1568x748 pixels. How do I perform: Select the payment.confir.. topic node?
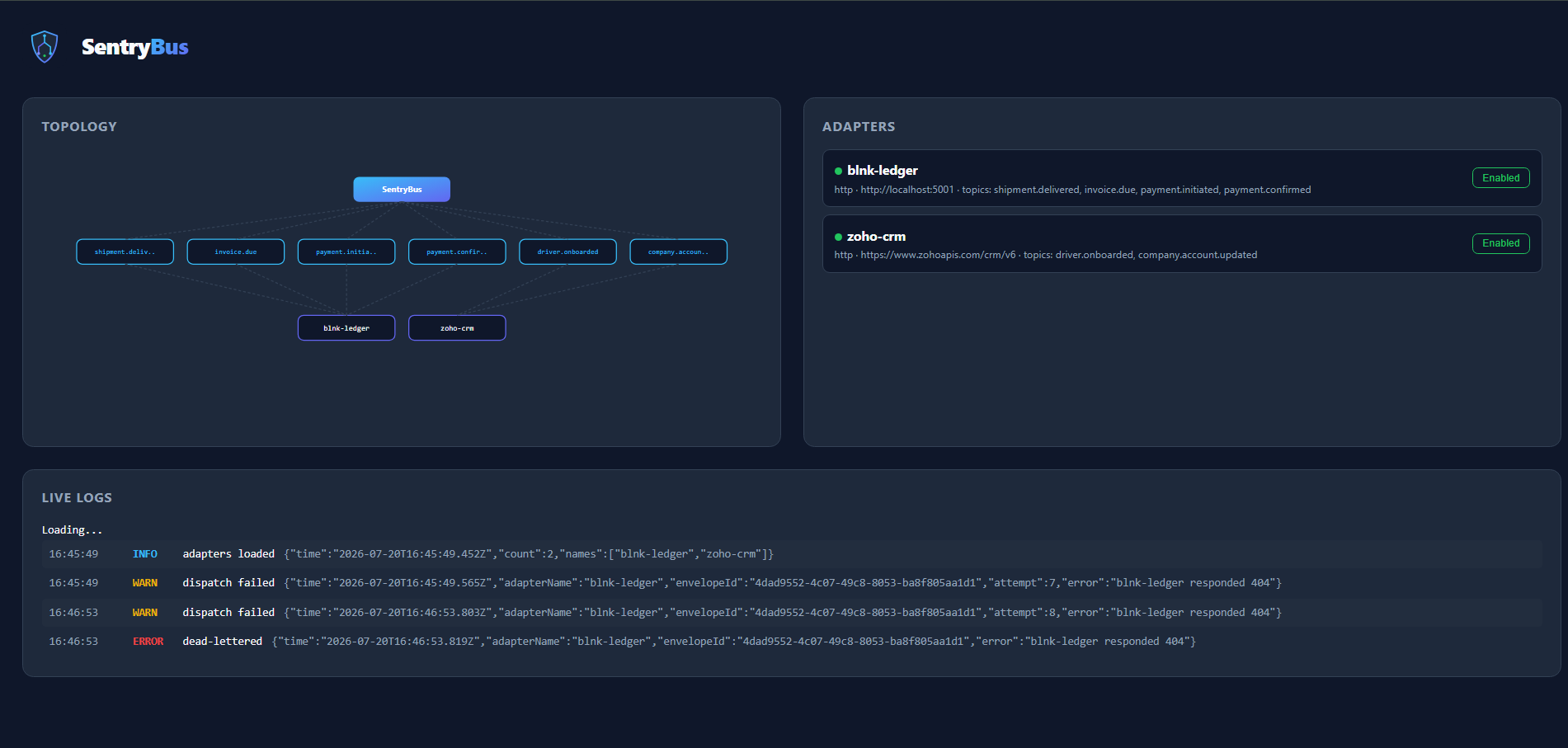point(457,252)
